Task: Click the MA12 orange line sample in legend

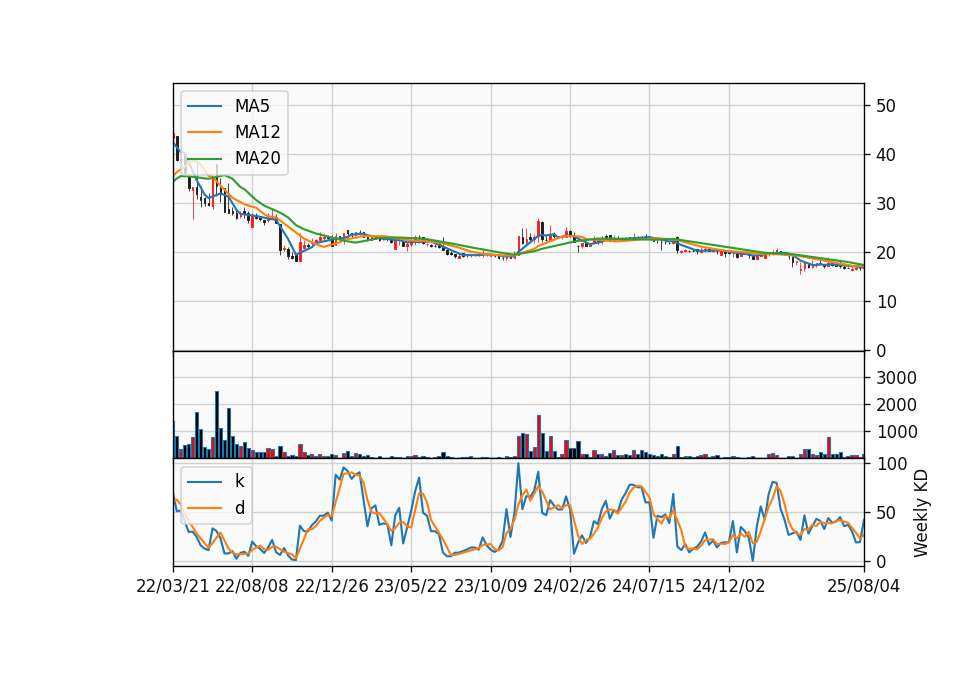Action: 204,132
